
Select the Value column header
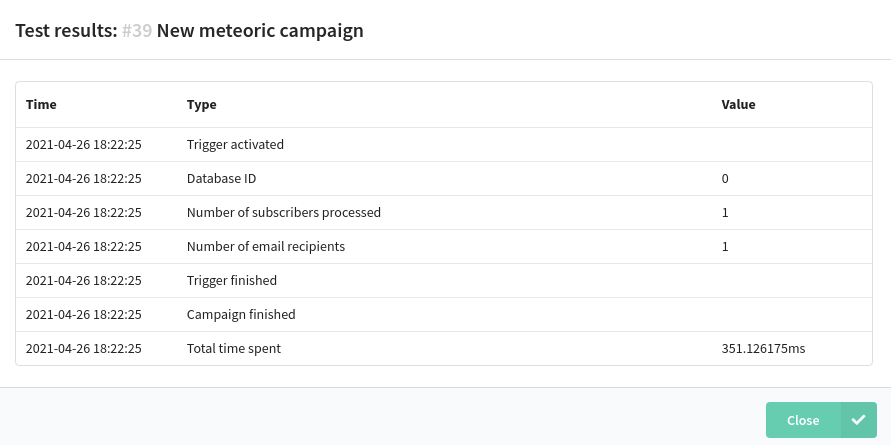(x=738, y=105)
